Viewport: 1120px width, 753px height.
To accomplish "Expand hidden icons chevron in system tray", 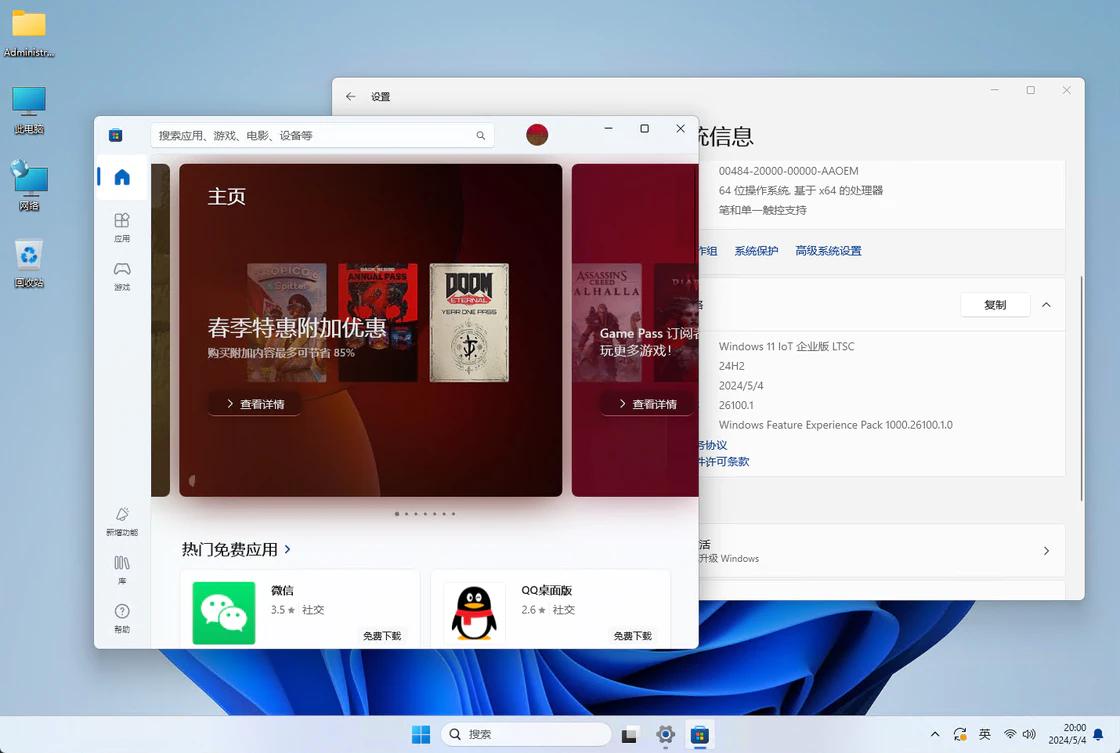I will click(x=934, y=734).
